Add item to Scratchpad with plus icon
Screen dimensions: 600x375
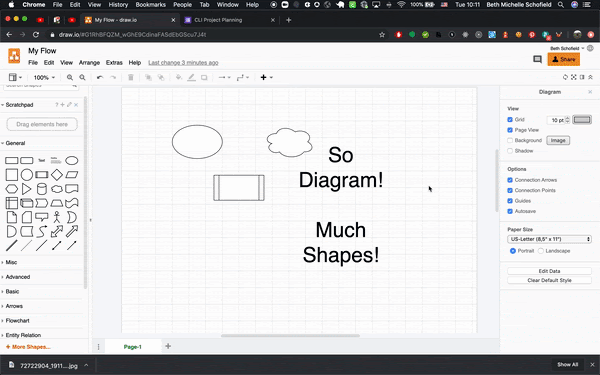click(x=62, y=104)
